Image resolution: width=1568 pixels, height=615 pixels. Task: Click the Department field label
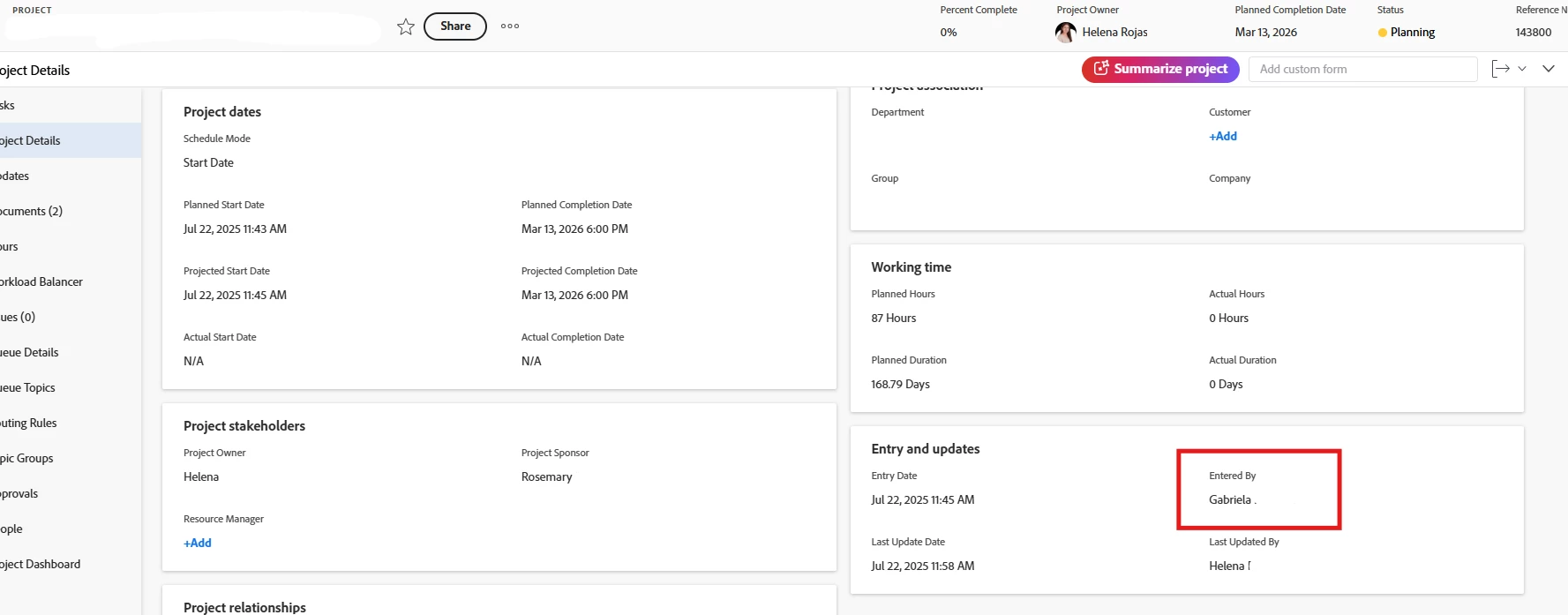pos(897,112)
